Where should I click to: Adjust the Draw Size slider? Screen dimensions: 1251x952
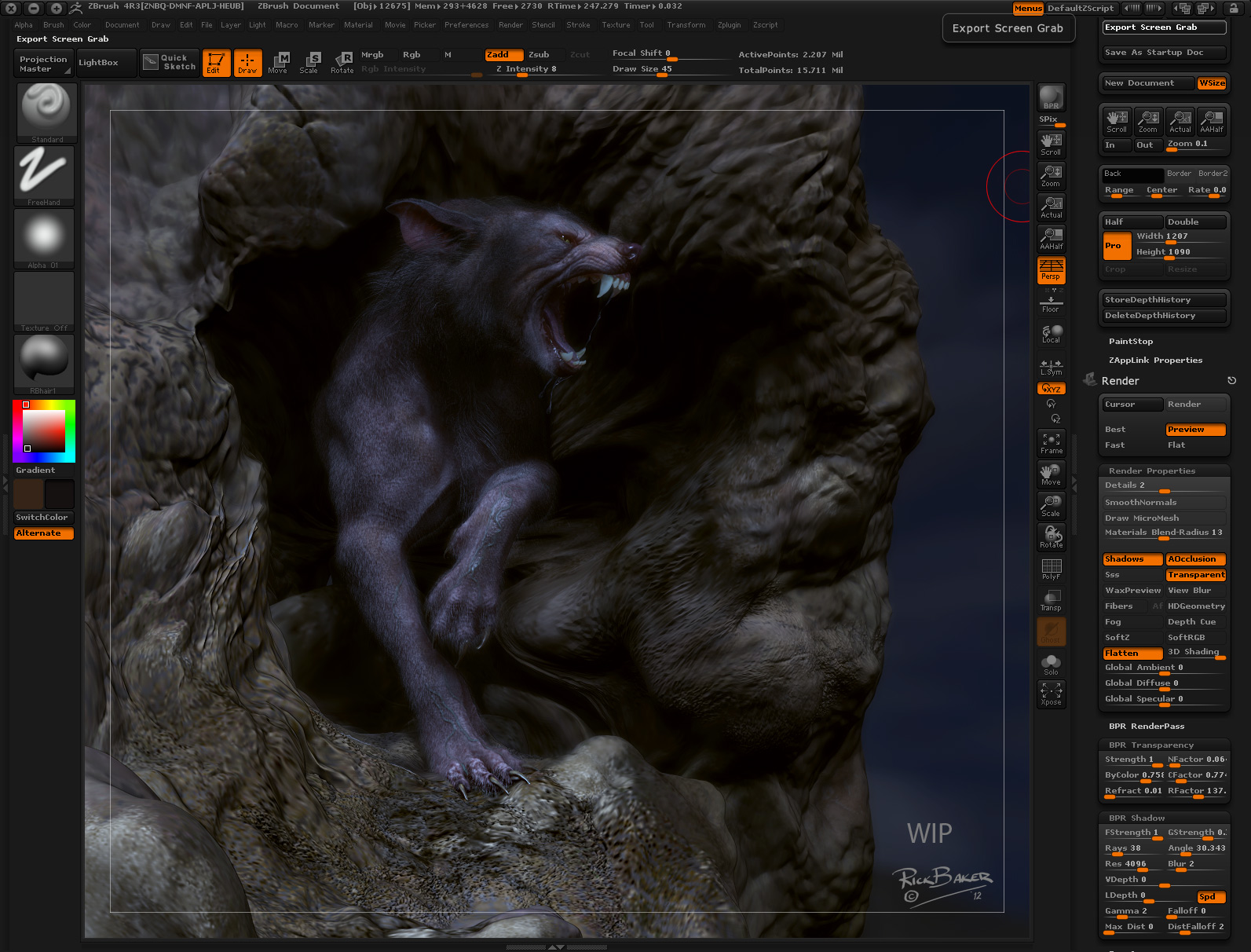[670, 69]
